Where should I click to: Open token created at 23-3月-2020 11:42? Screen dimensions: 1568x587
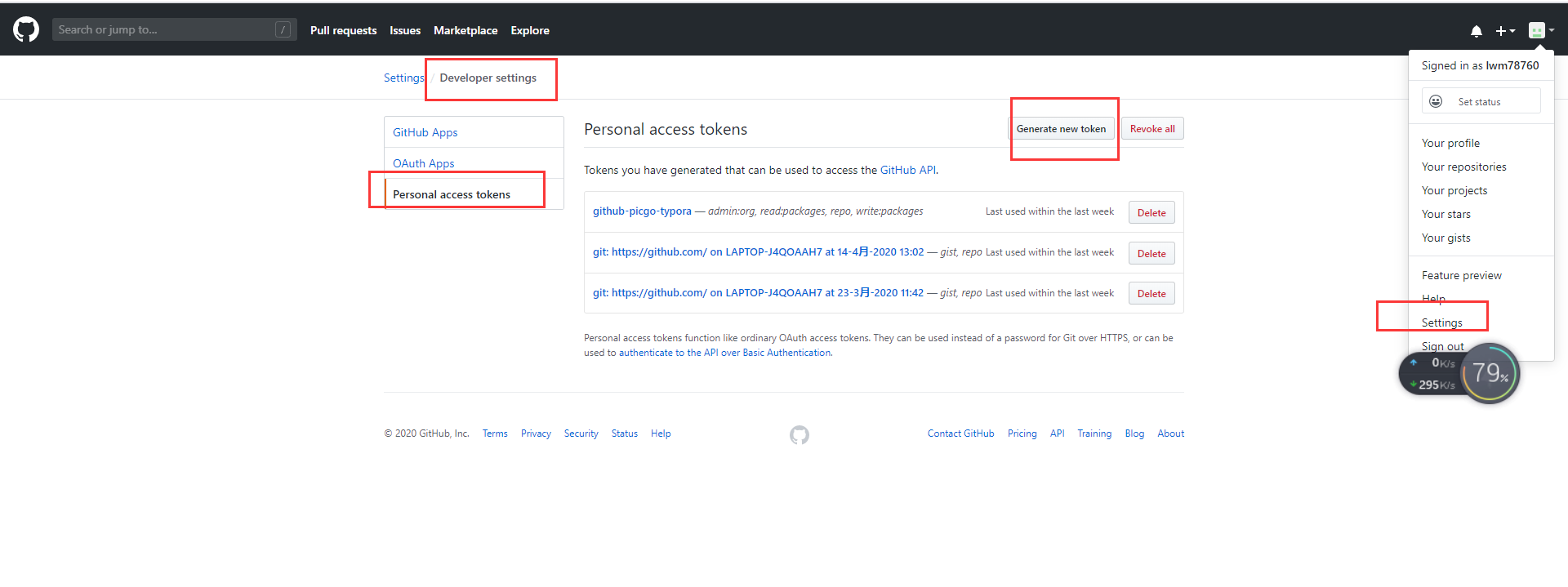click(759, 292)
